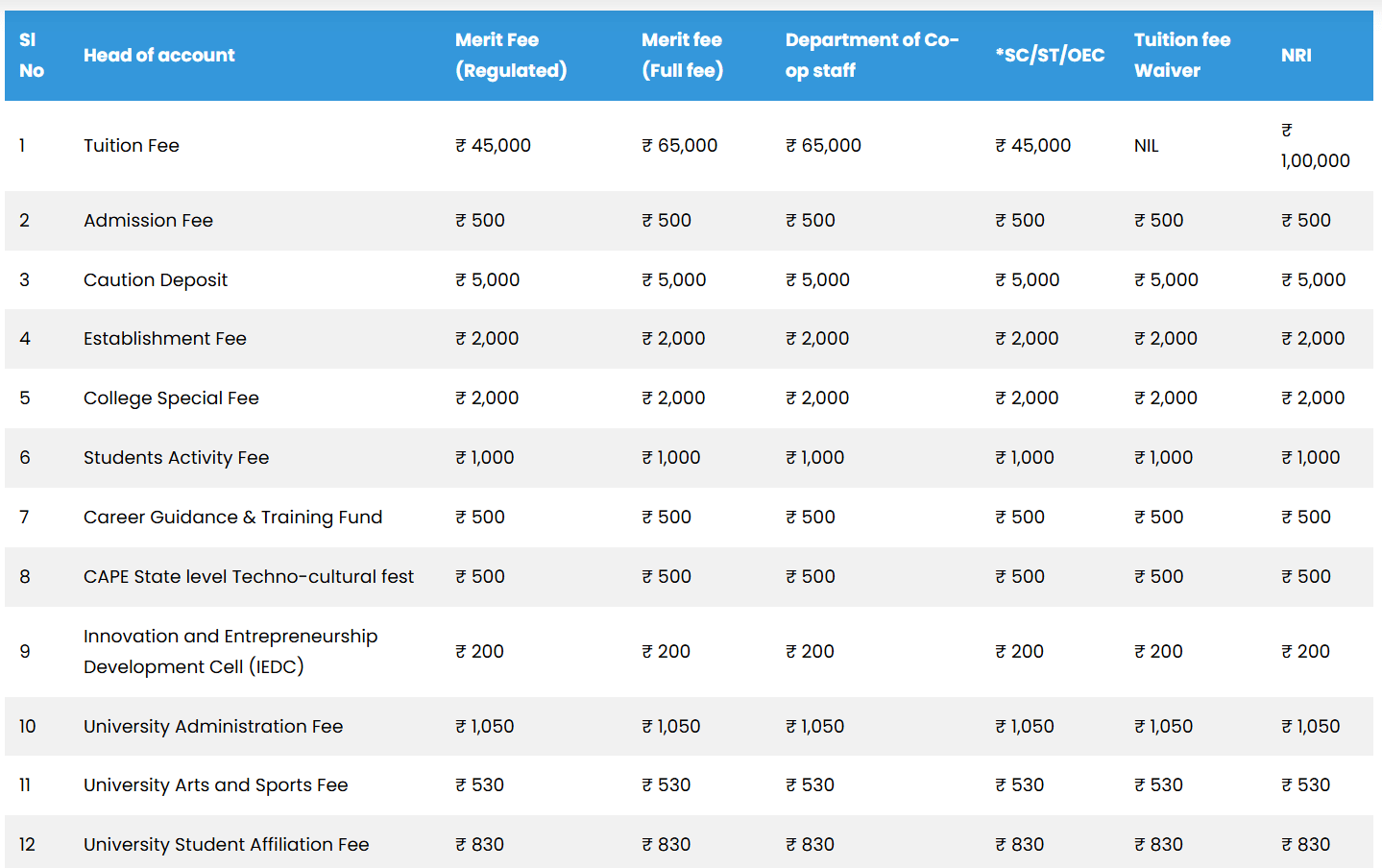Viewport: 1382px width, 868px height.
Task: Select the 'Tuition Fee' row label
Action: point(132,146)
